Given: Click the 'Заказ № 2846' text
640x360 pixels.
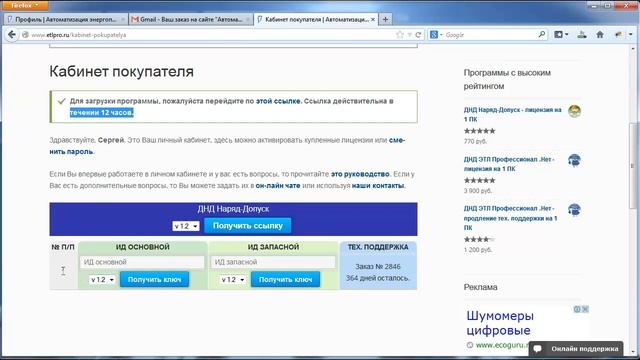Looking at the screenshot, I should [378, 267].
